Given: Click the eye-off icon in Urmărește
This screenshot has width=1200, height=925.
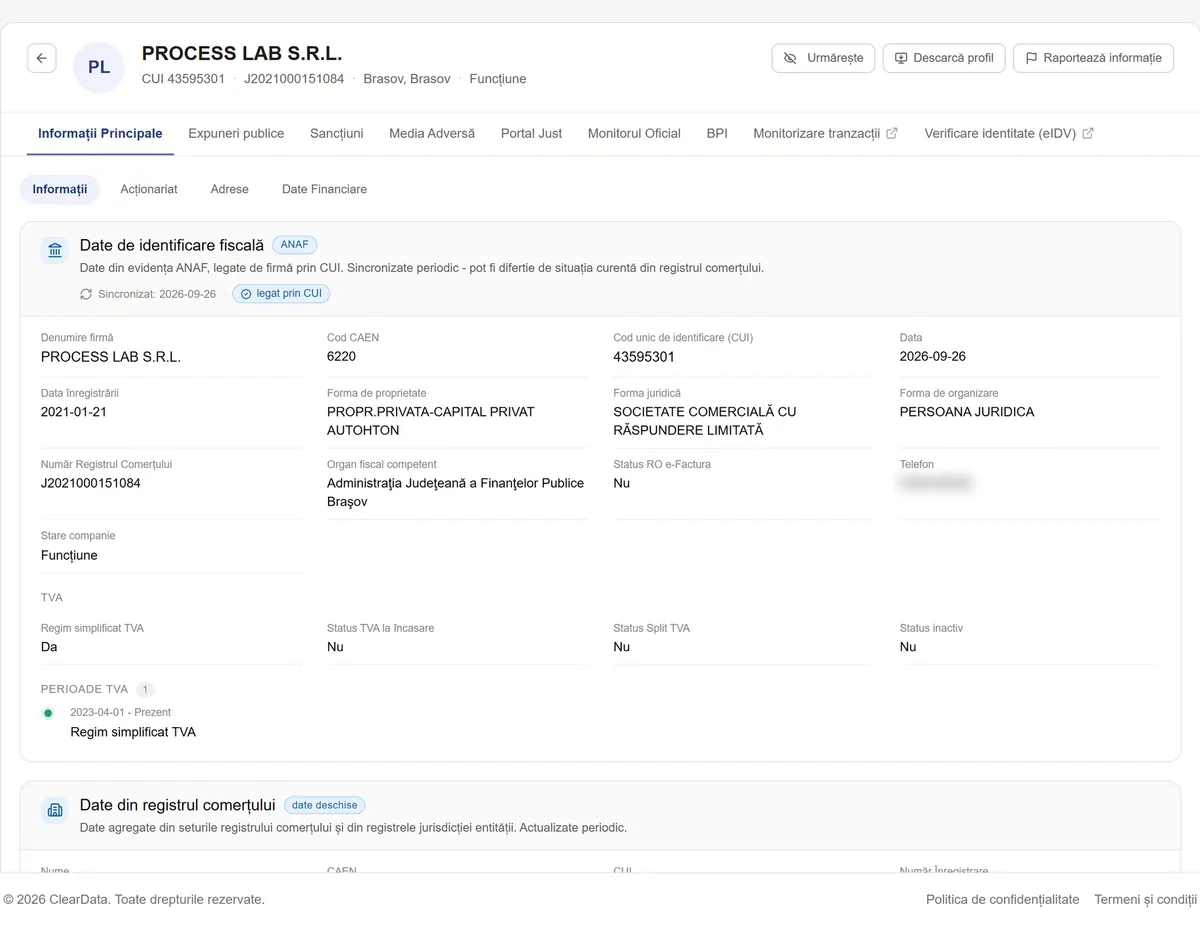Looking at the screenshot, I should [x=790, y=58].
